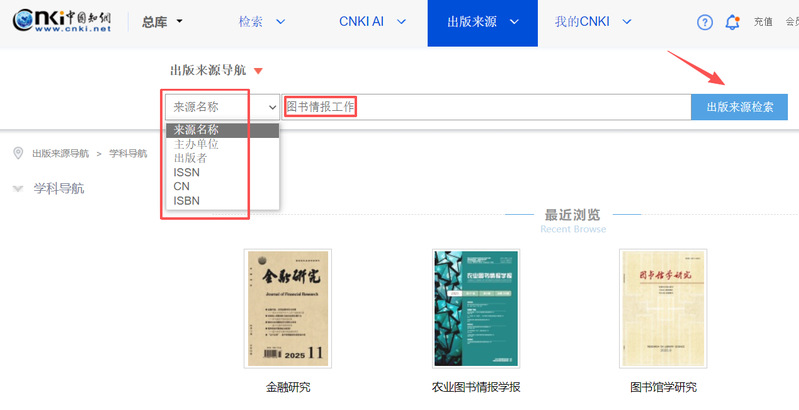Click the search box containing 图书情报工作
The height and width of the screenshot is (410, 799).
(x=486, y=107)
